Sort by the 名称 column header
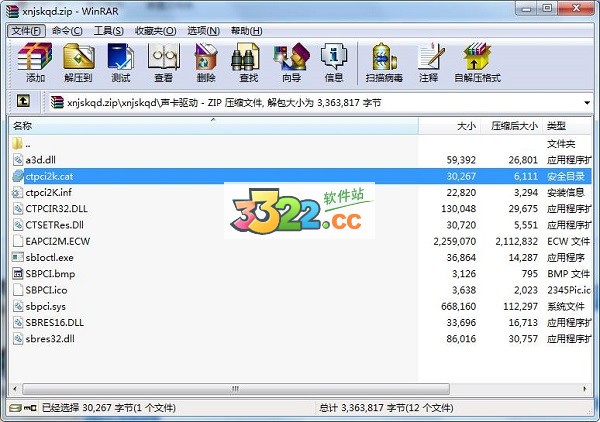 [213, 126]
